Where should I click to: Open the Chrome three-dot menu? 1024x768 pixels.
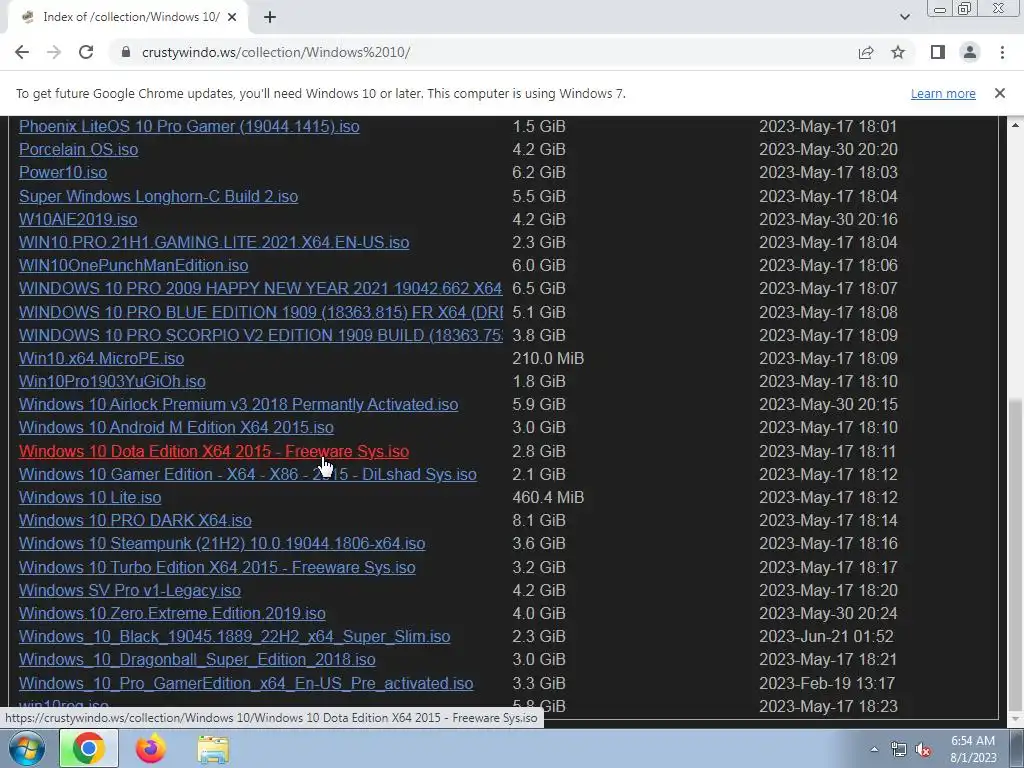[1002, 52]
